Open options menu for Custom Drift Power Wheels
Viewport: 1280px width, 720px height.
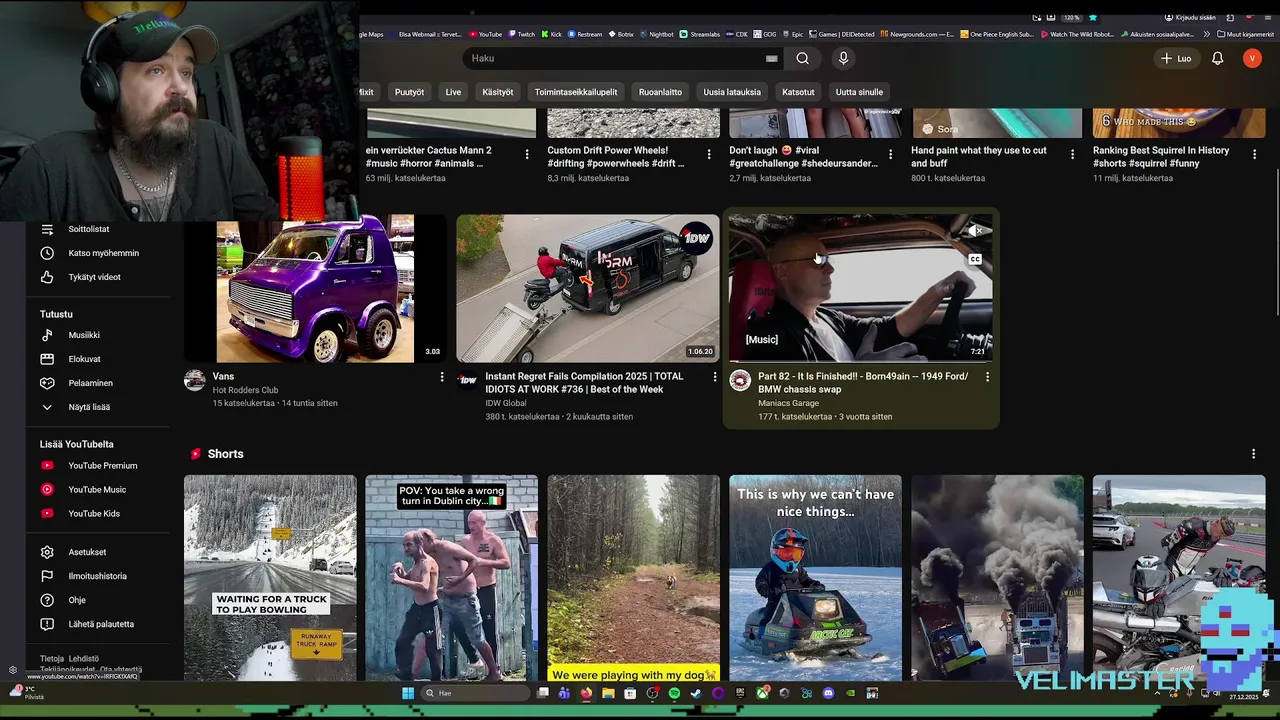coord(709,154)
